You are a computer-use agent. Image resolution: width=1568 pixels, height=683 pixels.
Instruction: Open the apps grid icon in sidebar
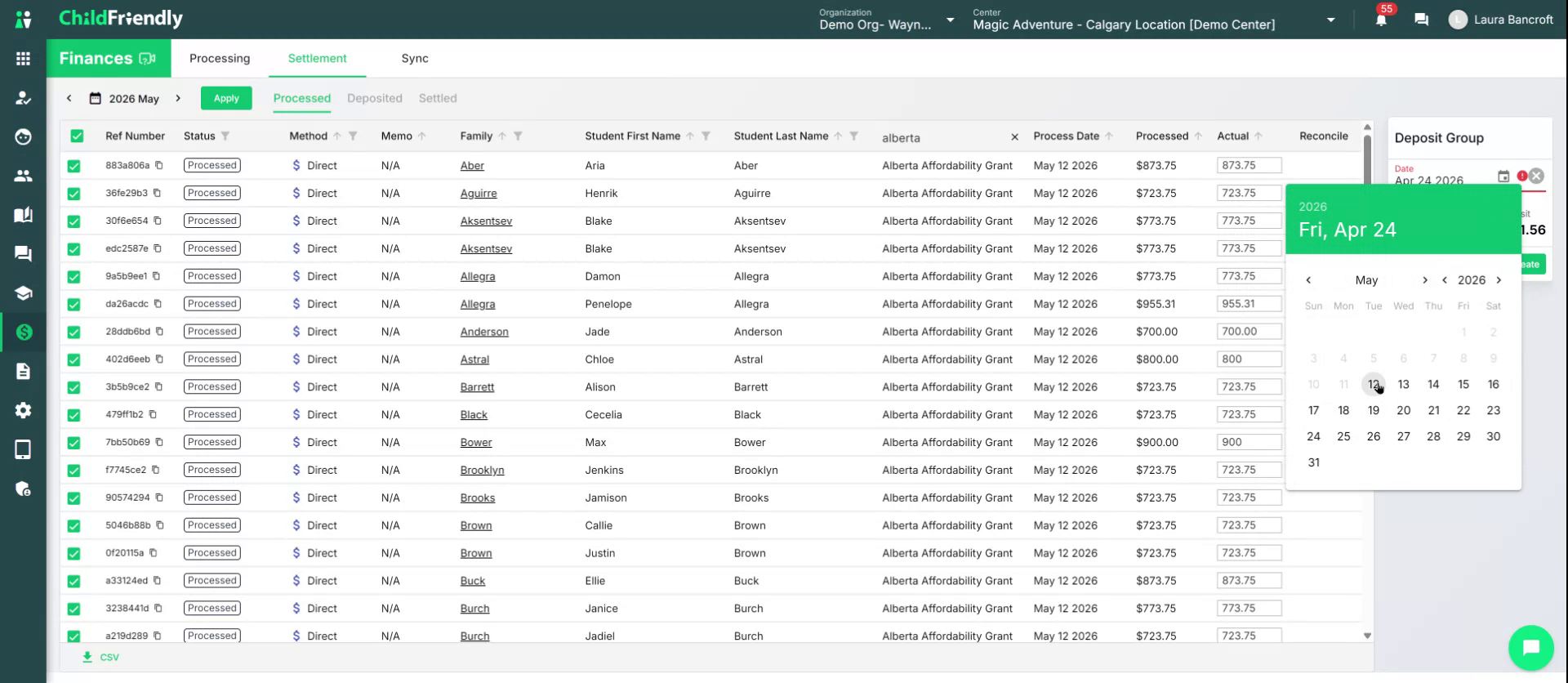tap(23, 59)
